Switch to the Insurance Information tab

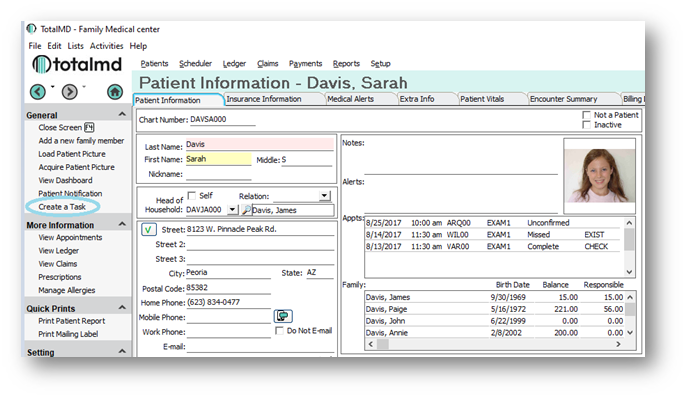264,99
